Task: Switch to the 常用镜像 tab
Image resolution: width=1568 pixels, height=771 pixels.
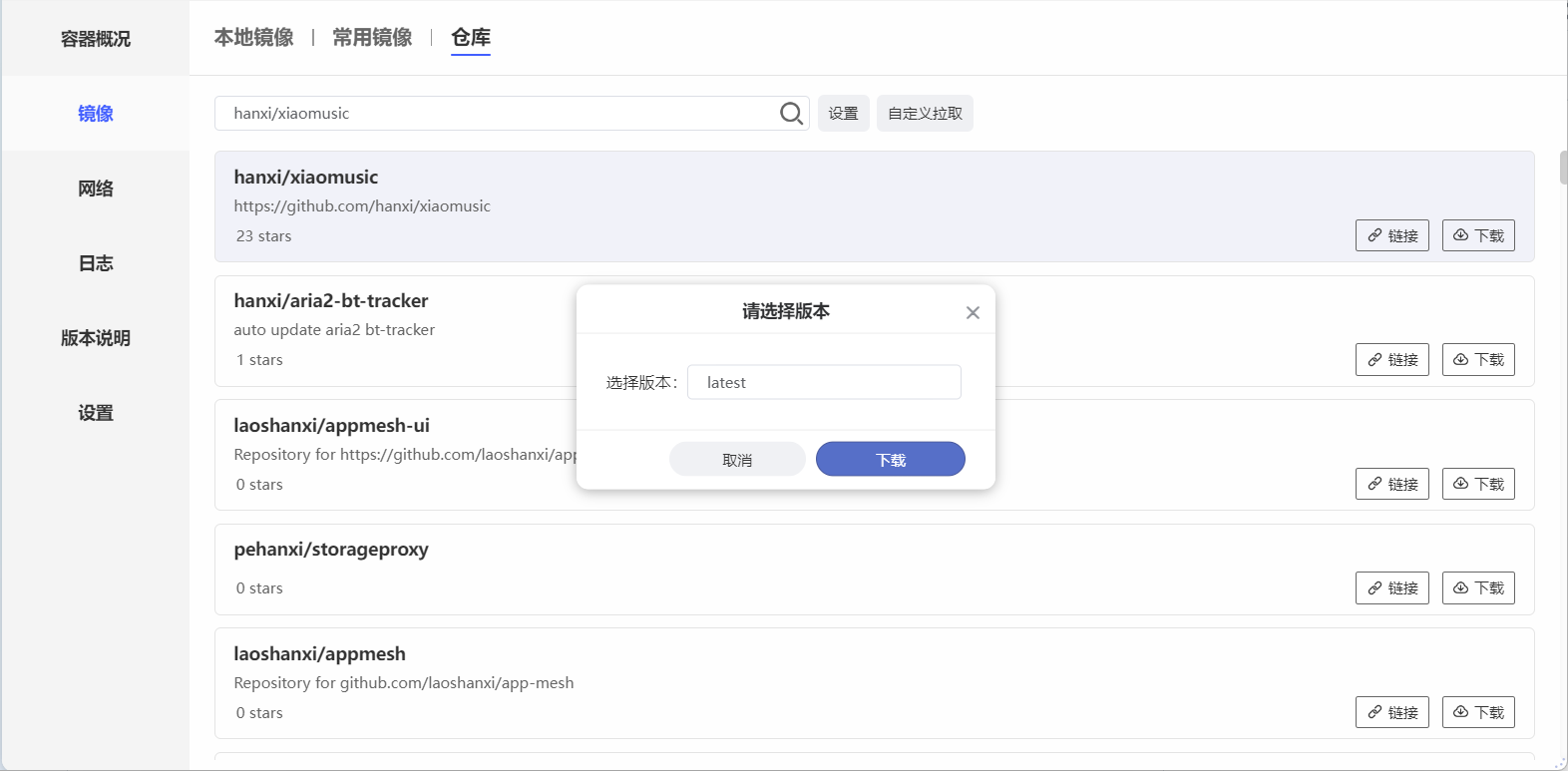Action: click(x=372, y=38)
